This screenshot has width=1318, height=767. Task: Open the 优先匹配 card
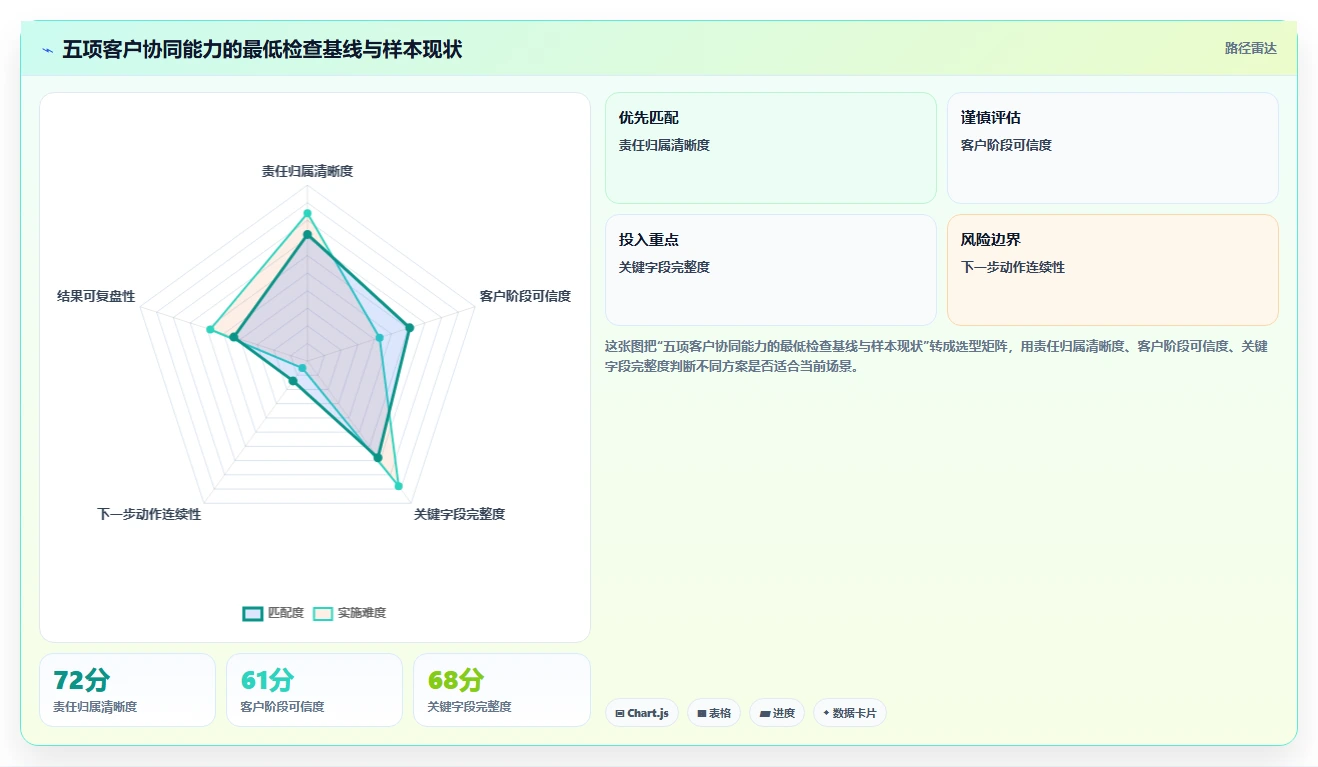771,148
